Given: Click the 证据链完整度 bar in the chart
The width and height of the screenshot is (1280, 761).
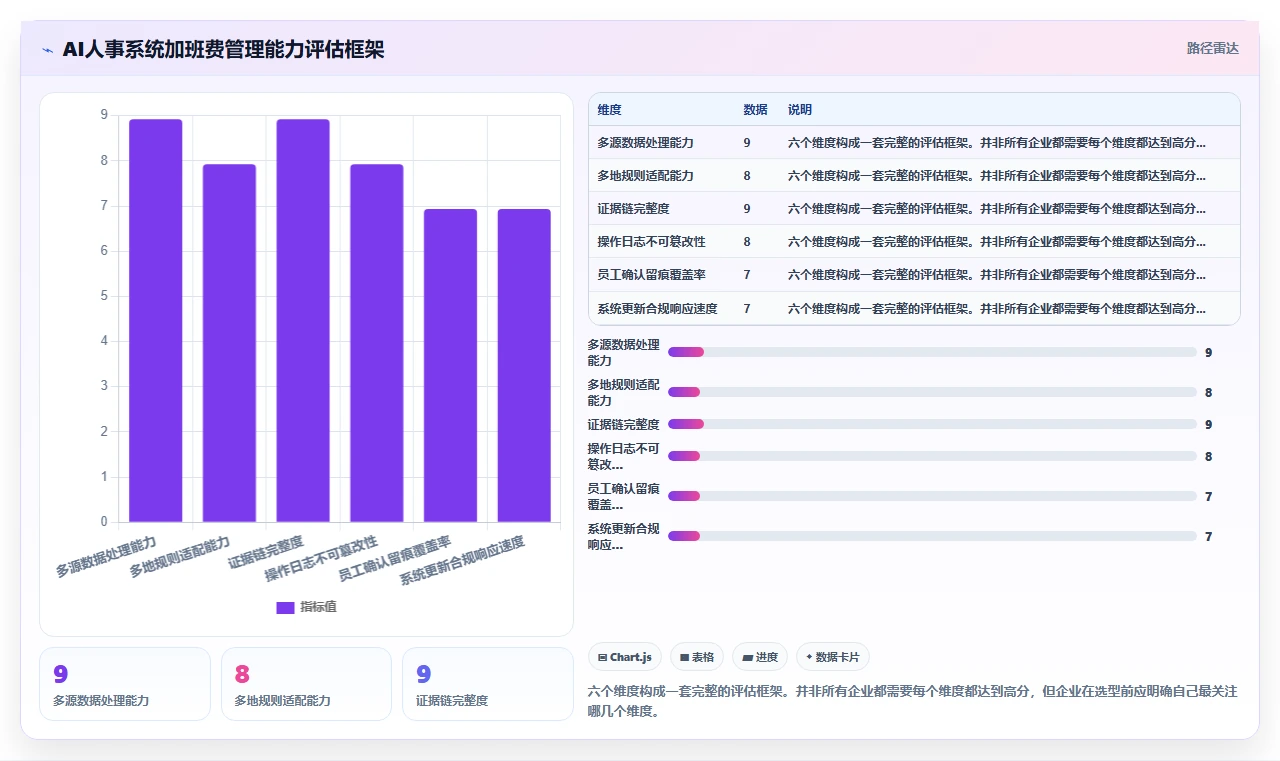Looking at the screenshot, I should tap(303, 320).
